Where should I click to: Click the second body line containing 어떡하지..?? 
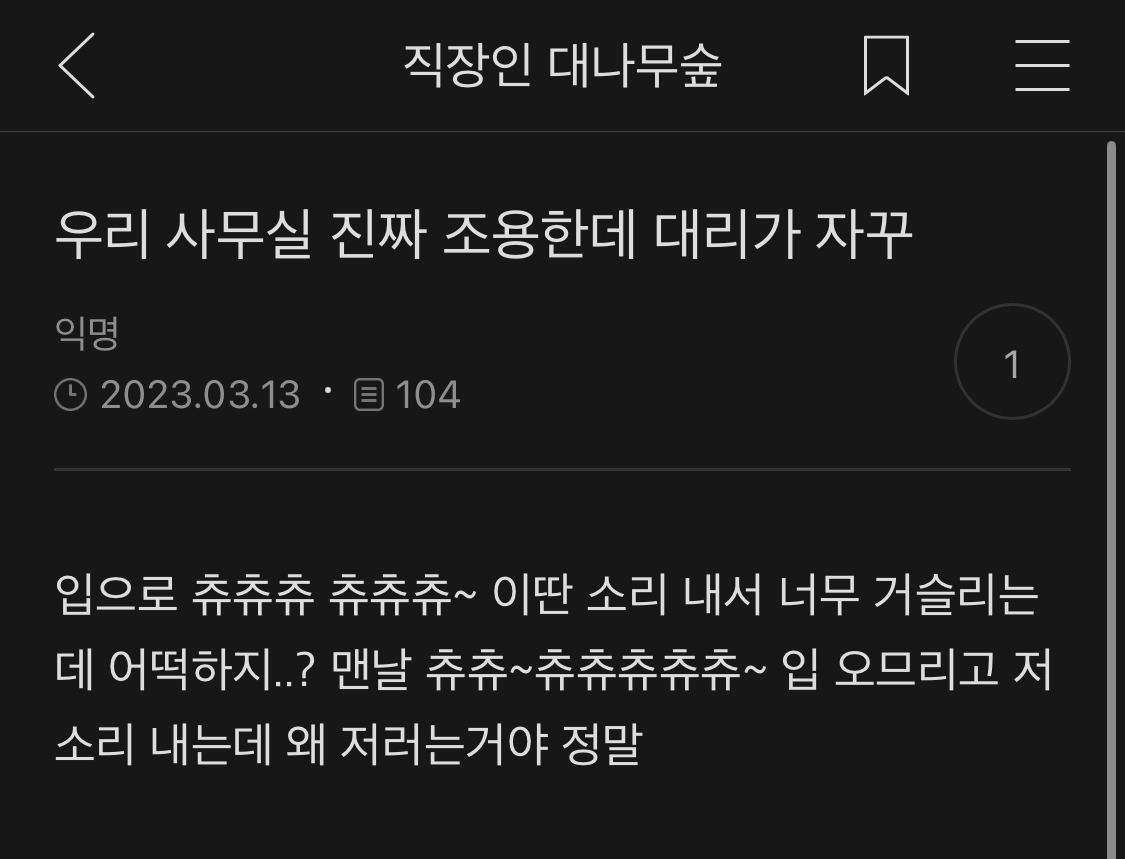[553, 670]
